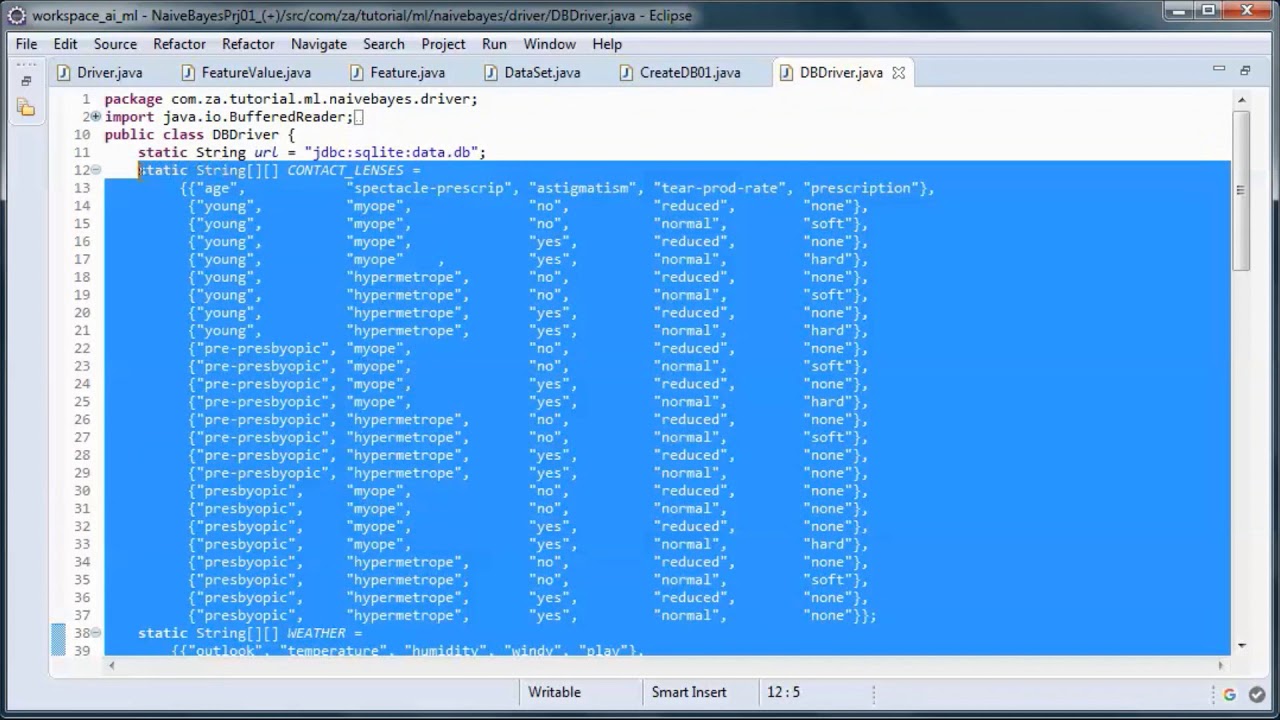Click Java file icon on Driver.java tab

coord(64,72)
